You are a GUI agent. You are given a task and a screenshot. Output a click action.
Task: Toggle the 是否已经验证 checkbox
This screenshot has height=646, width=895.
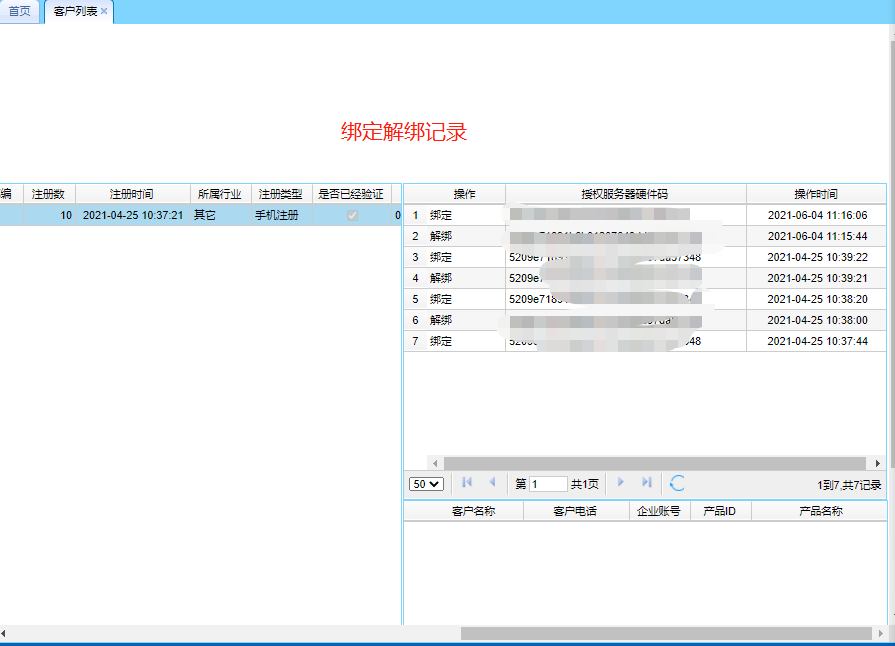352,215
